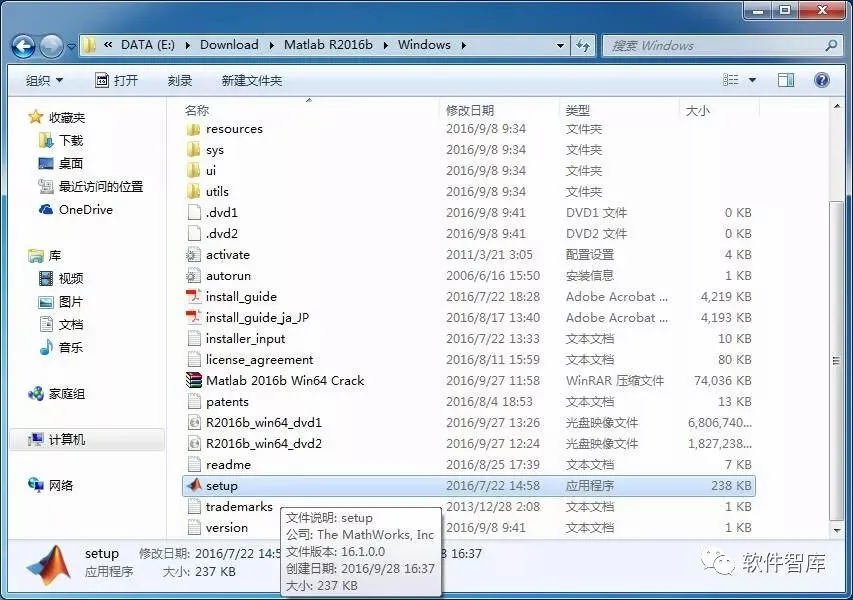Image resolution: width=853 pixels, height=600 pixels.
Task: Click the change view icon
Action: pyautogui.click(x=730, y=81)
